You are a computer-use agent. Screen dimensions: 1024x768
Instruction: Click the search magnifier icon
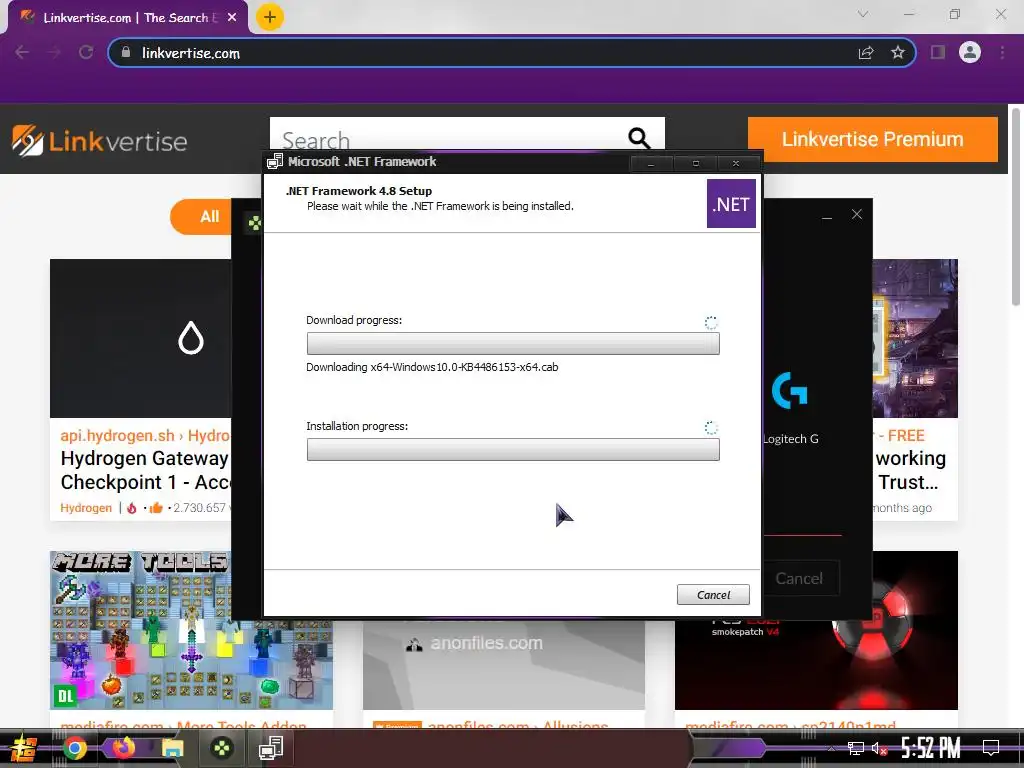click(x=639, y=138)
